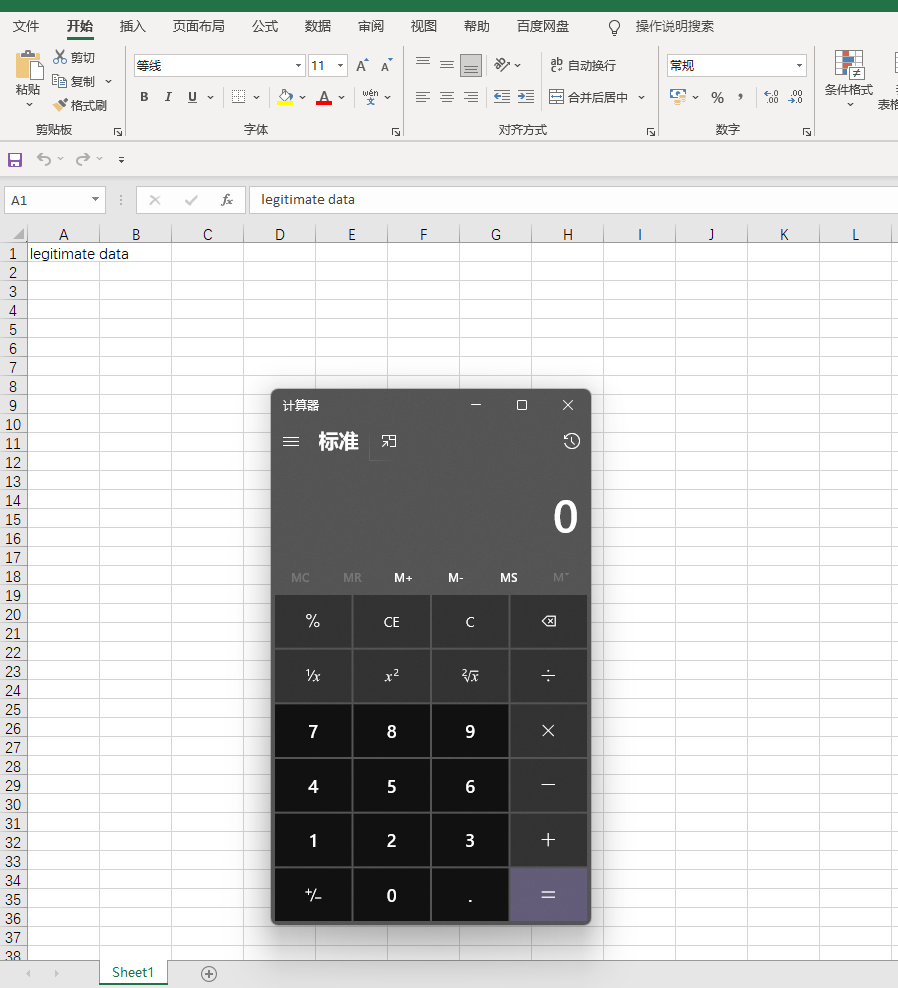Open font name dropdown 等线
This screenshot has height=988, width=898.
pos(298,66)
